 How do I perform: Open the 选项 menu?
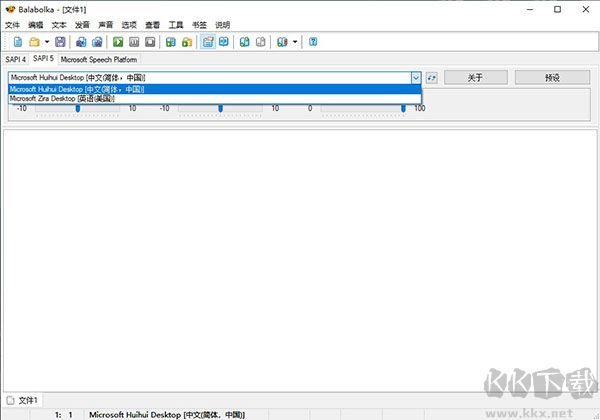tap(129, 25)
